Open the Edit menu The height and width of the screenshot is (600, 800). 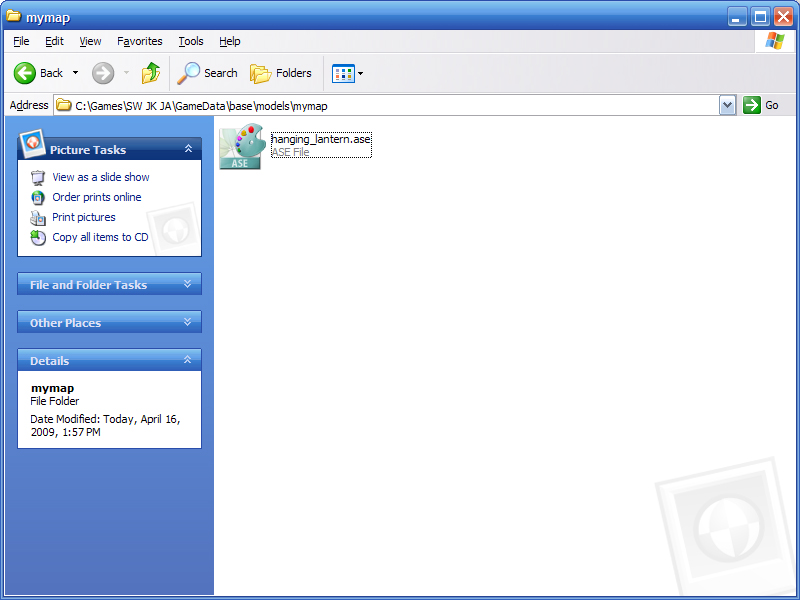(x=54, y=41)
